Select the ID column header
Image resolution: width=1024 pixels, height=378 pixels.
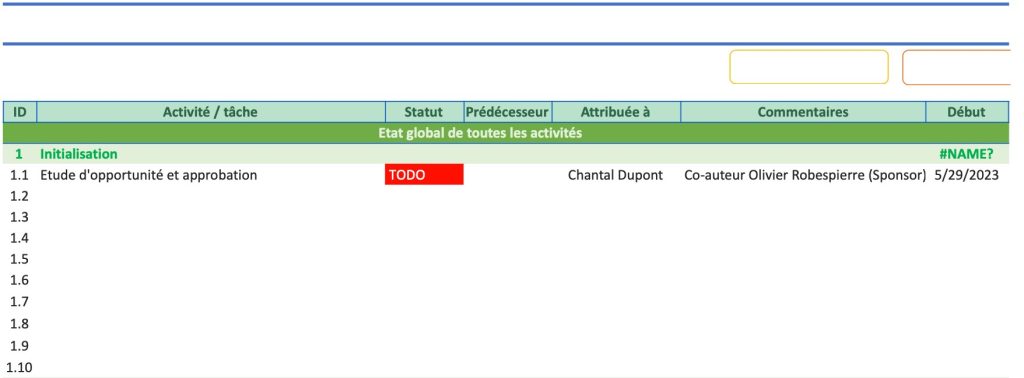coord(20,112)
